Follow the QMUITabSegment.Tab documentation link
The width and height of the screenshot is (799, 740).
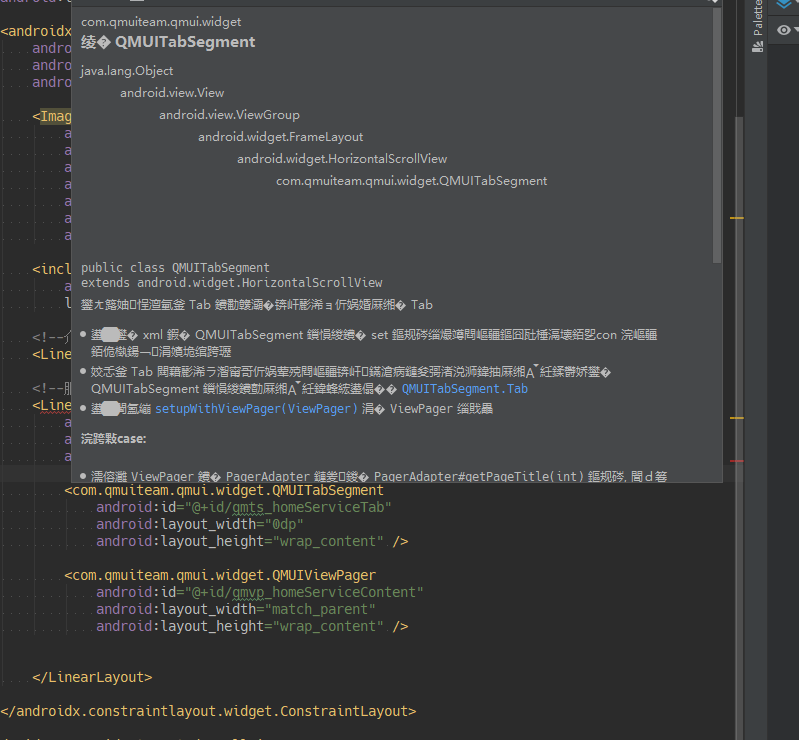tap(465, 389)
